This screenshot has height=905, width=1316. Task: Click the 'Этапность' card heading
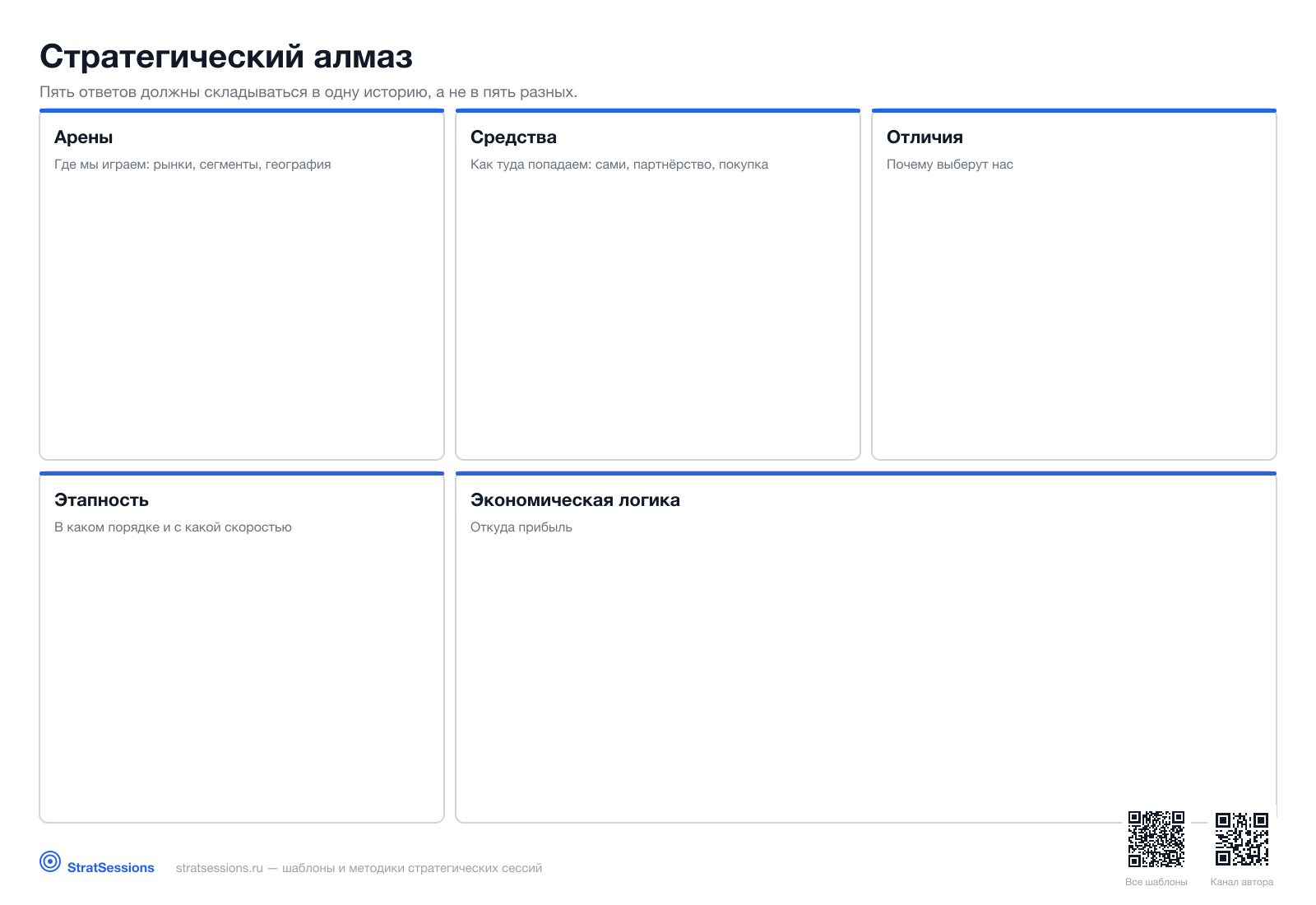click(x=101, y=500)
